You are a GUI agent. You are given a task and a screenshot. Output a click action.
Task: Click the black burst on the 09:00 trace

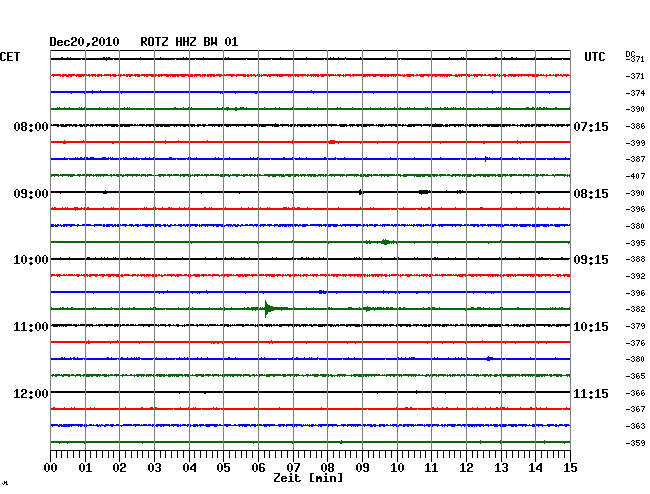click(x=424, y=192)
